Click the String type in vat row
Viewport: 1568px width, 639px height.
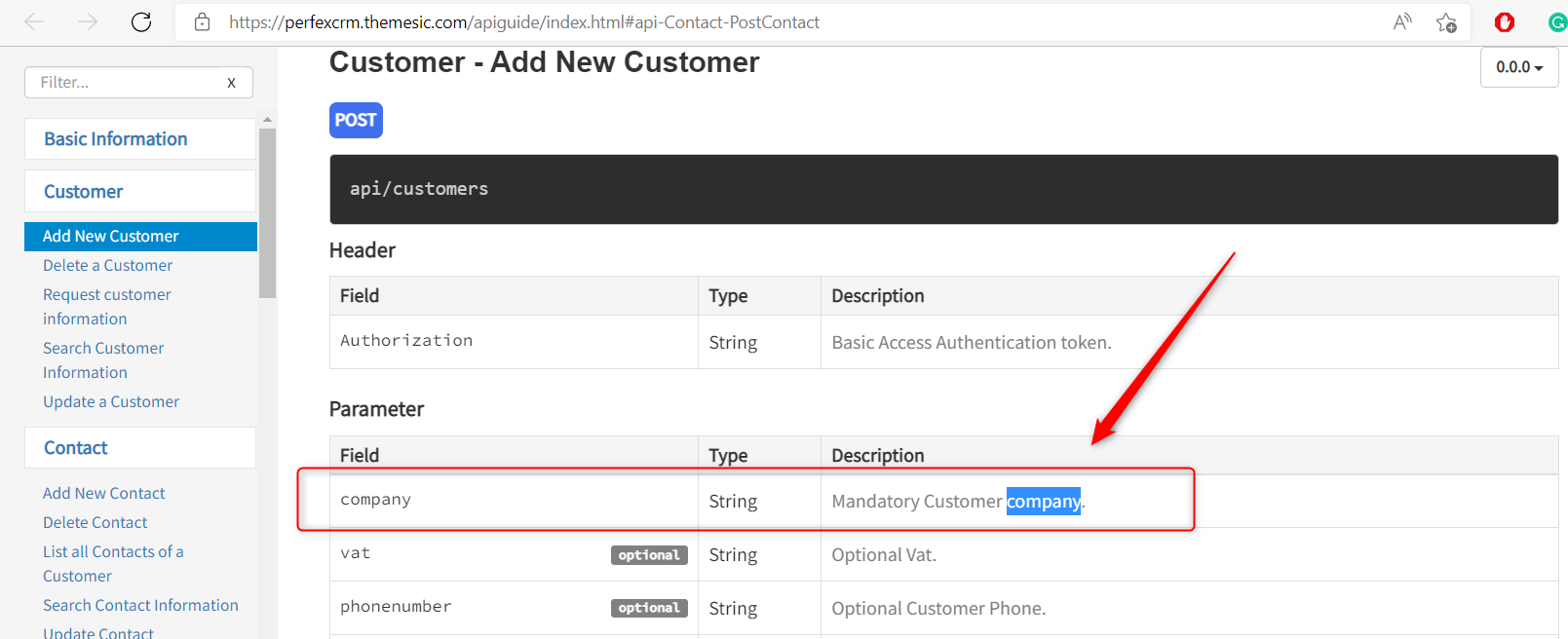(733, 555)
